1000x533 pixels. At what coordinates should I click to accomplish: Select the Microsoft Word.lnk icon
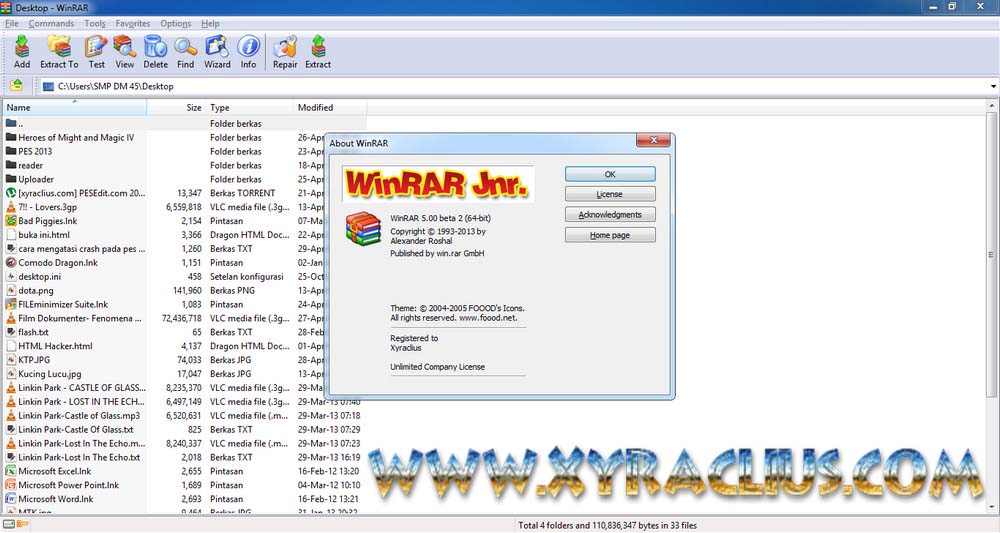[11, 499]
